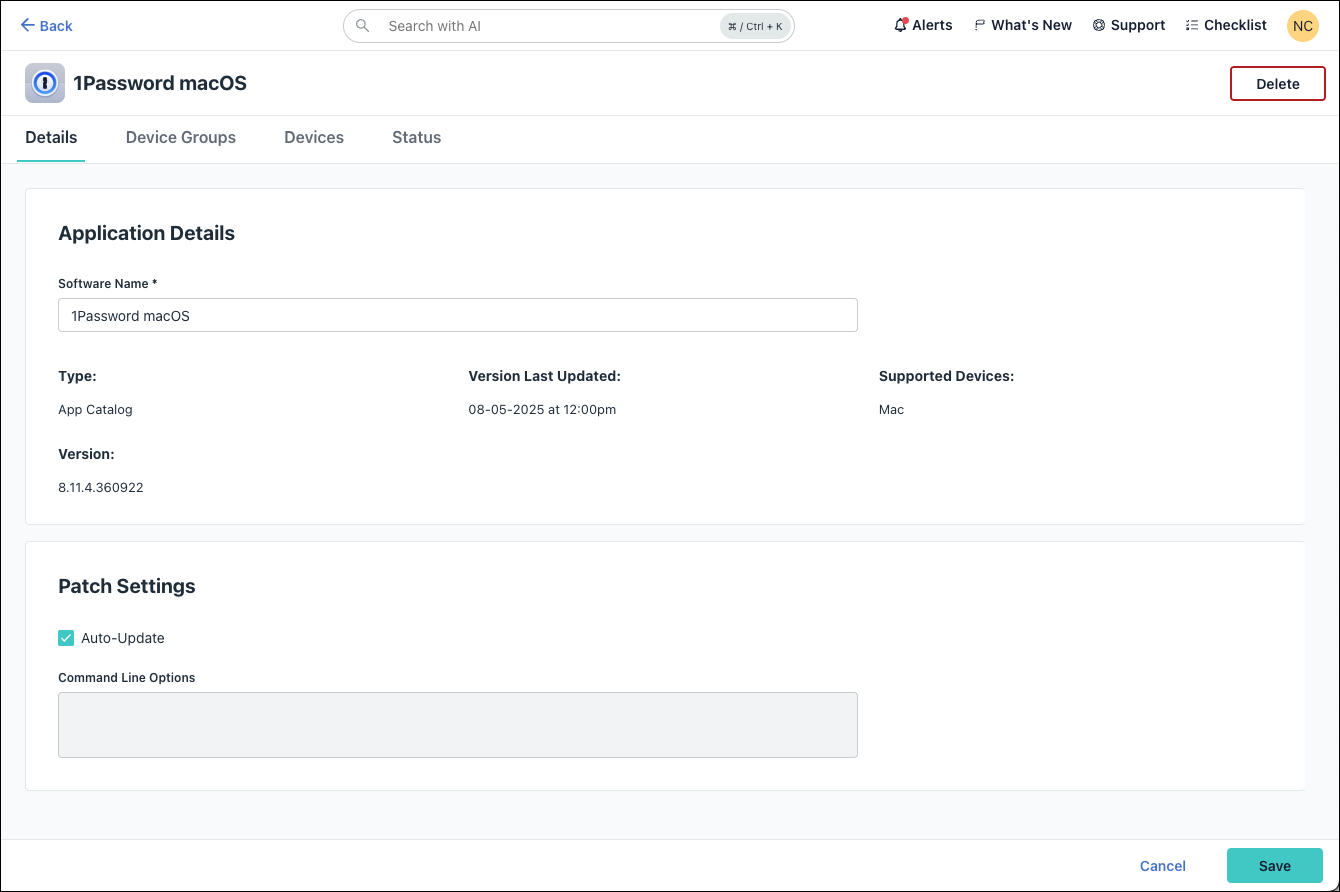
Task: Click the 1Password app icon
Action: tap(45, 83)
